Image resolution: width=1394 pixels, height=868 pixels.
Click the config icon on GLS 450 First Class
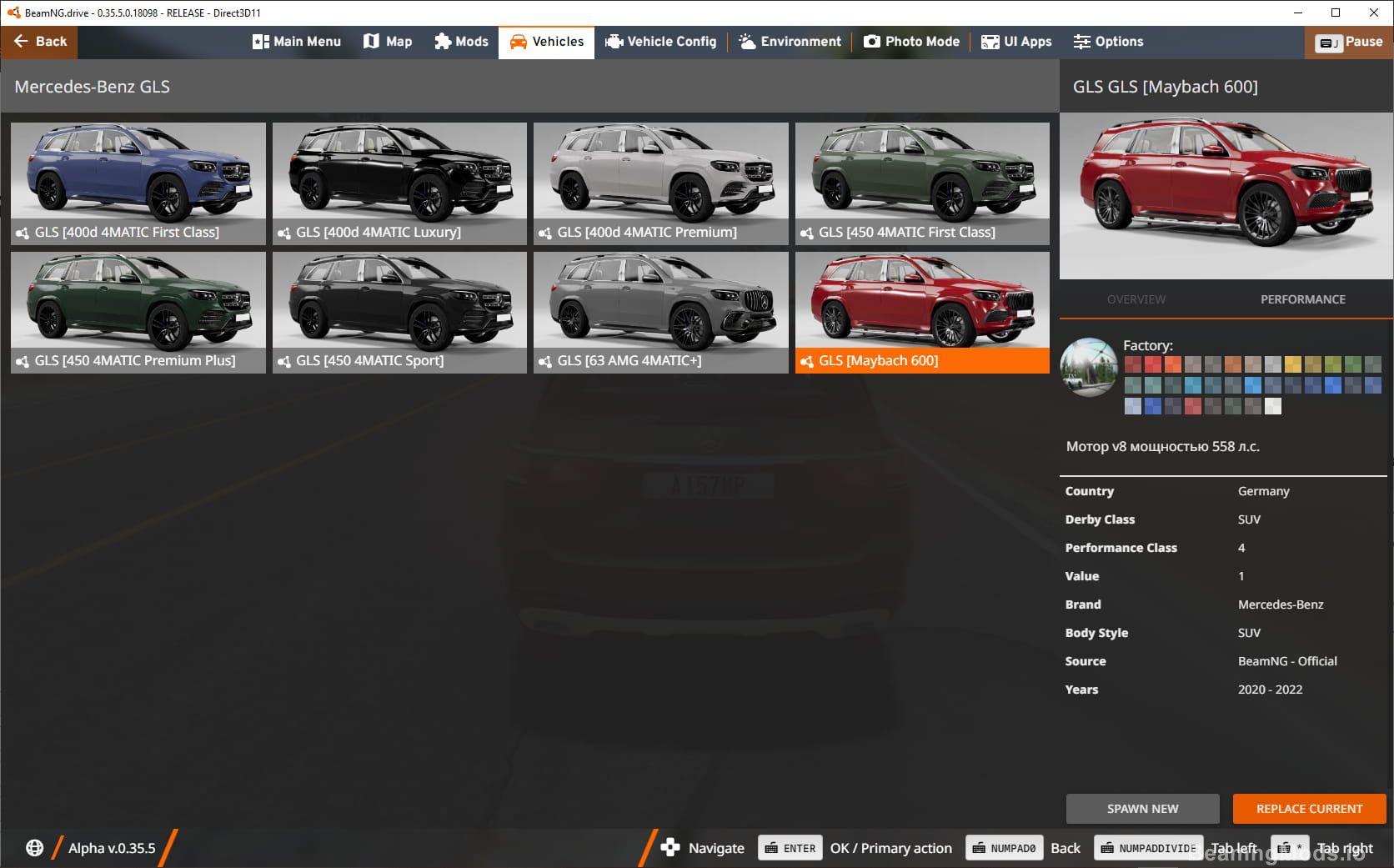coord(807,233)
